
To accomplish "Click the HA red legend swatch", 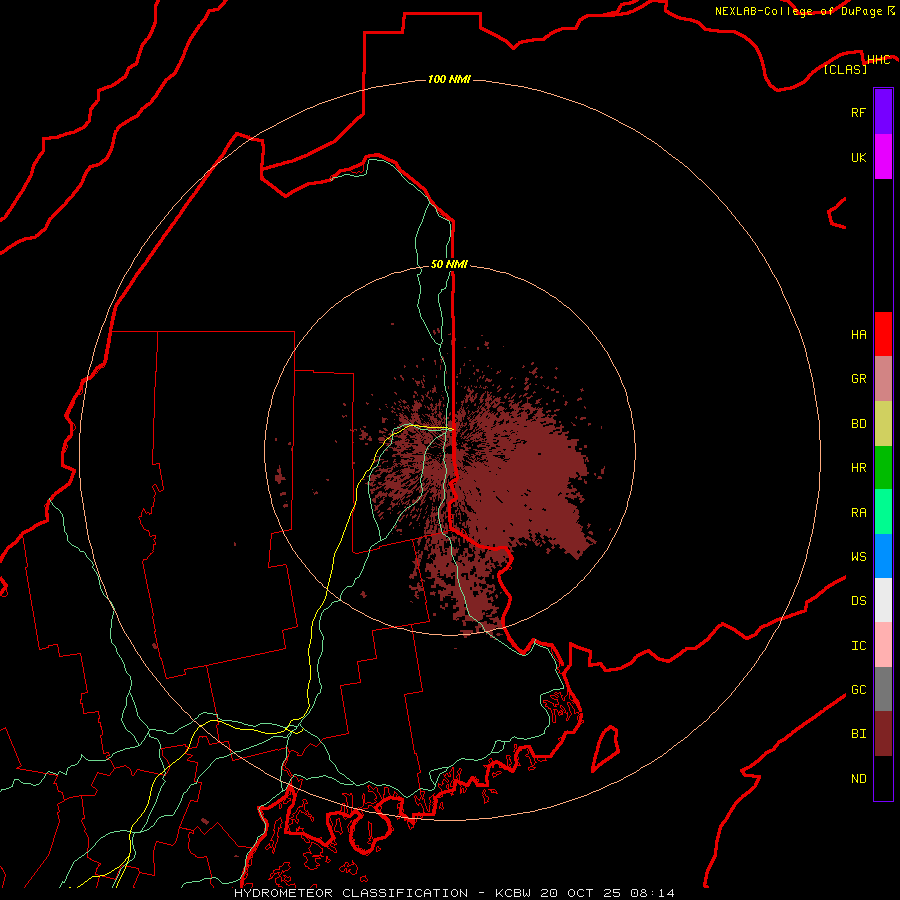I will [x=883, y=334].
